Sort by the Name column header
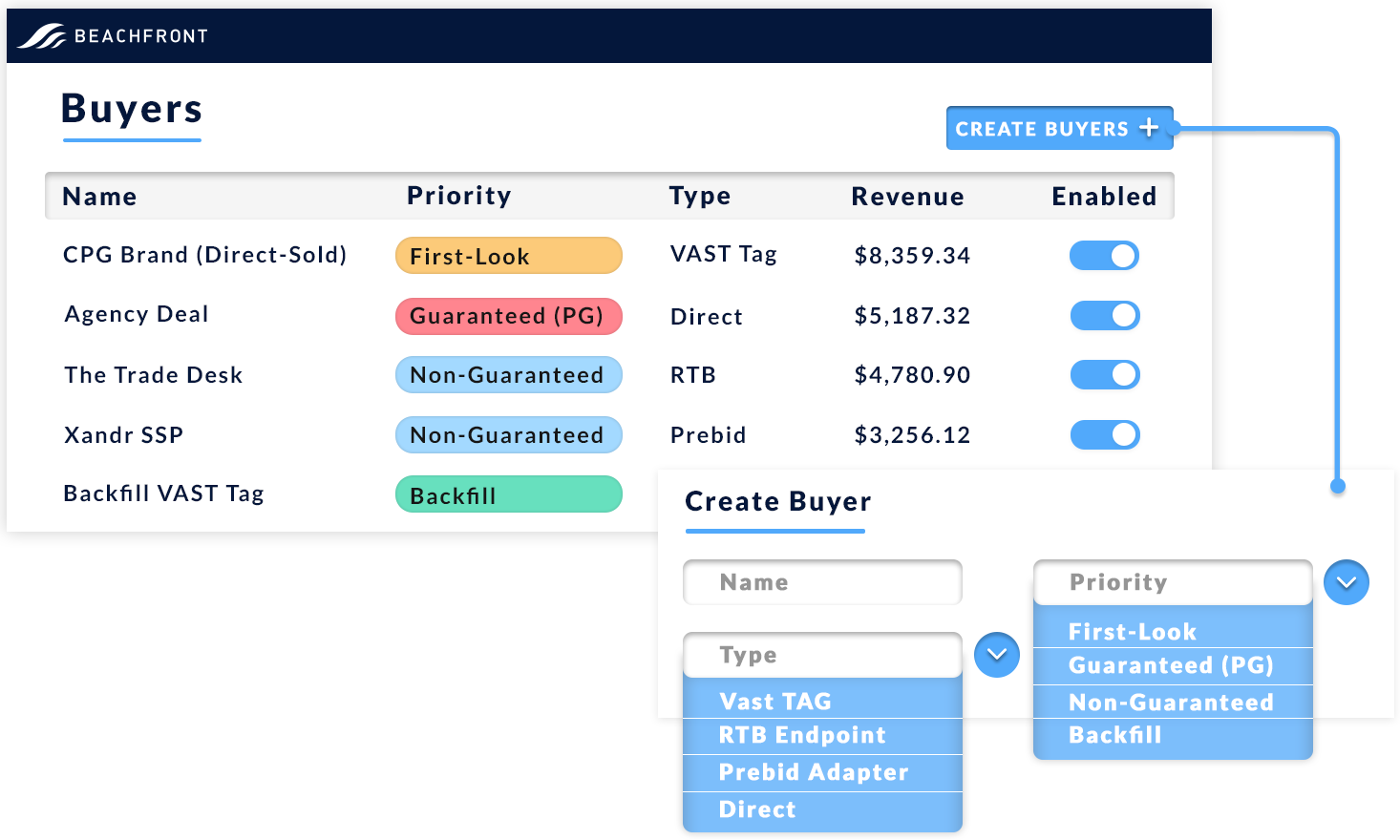Image resolution: width=1400 pixels, height=840 pixels. pos(99,197)
